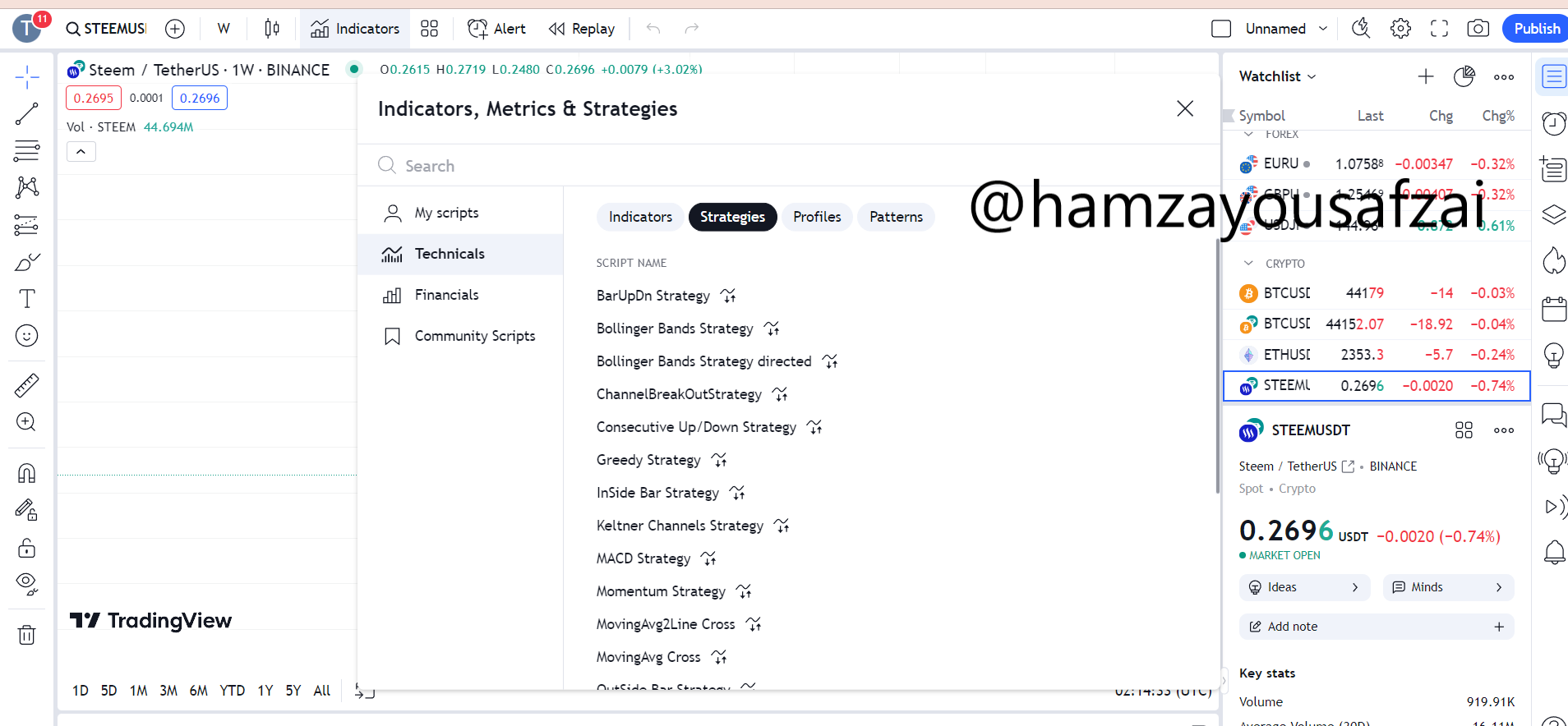The height and width of the screenshot is (726, 1568).
Task: Switch to the Strategies tab
Action: 732,217
